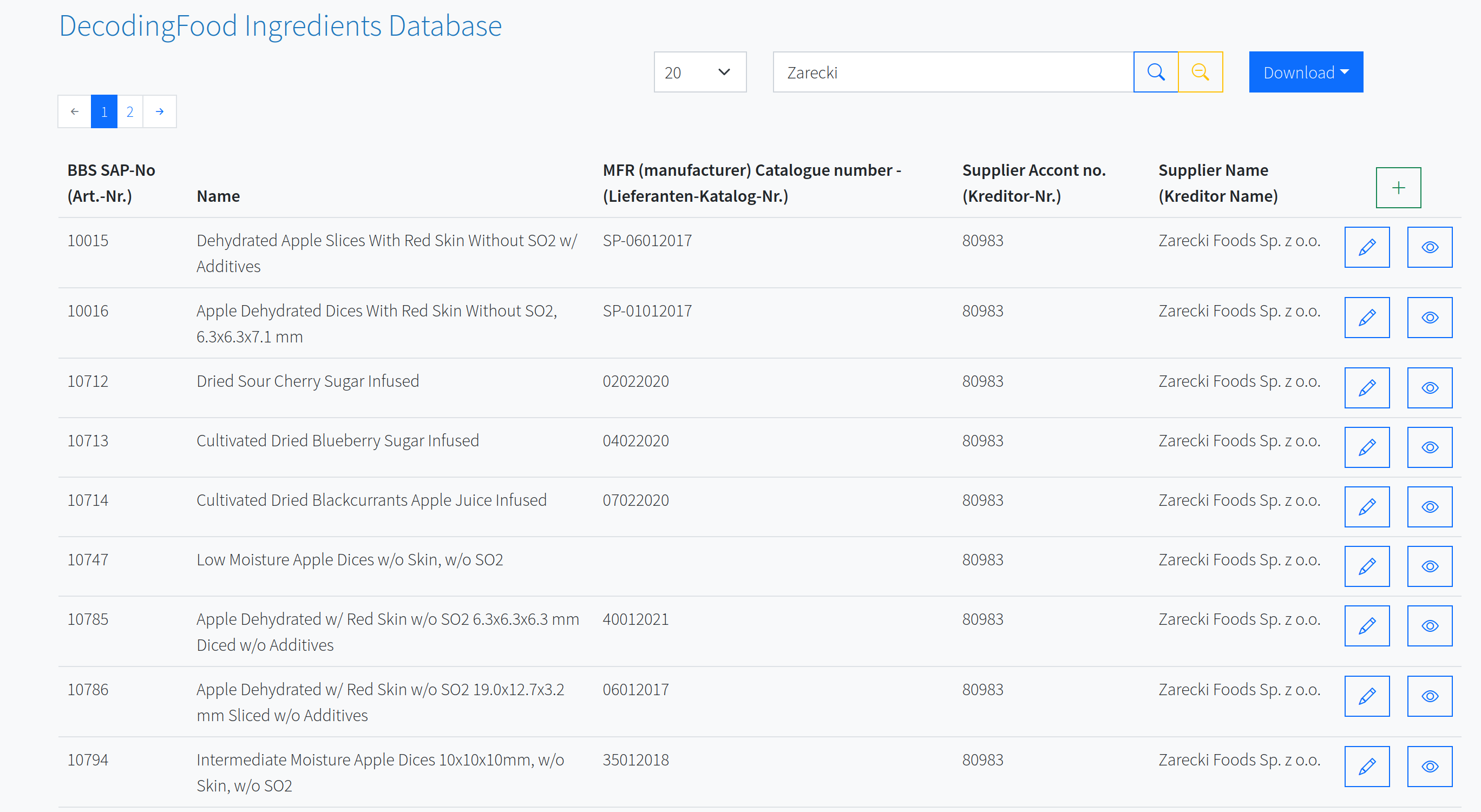Click the next page arrow
1481x812 pixels.
(159, 111)
